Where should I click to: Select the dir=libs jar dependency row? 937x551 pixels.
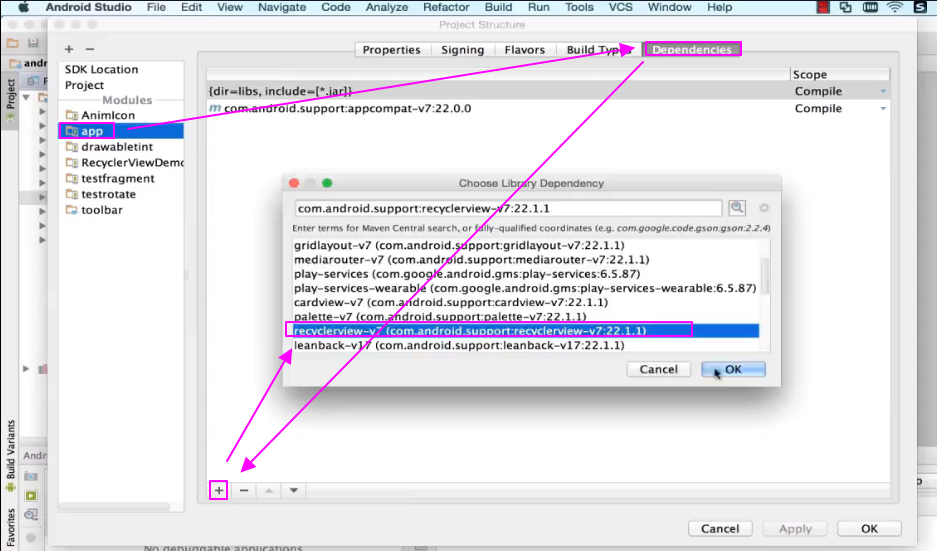[548, 91]
